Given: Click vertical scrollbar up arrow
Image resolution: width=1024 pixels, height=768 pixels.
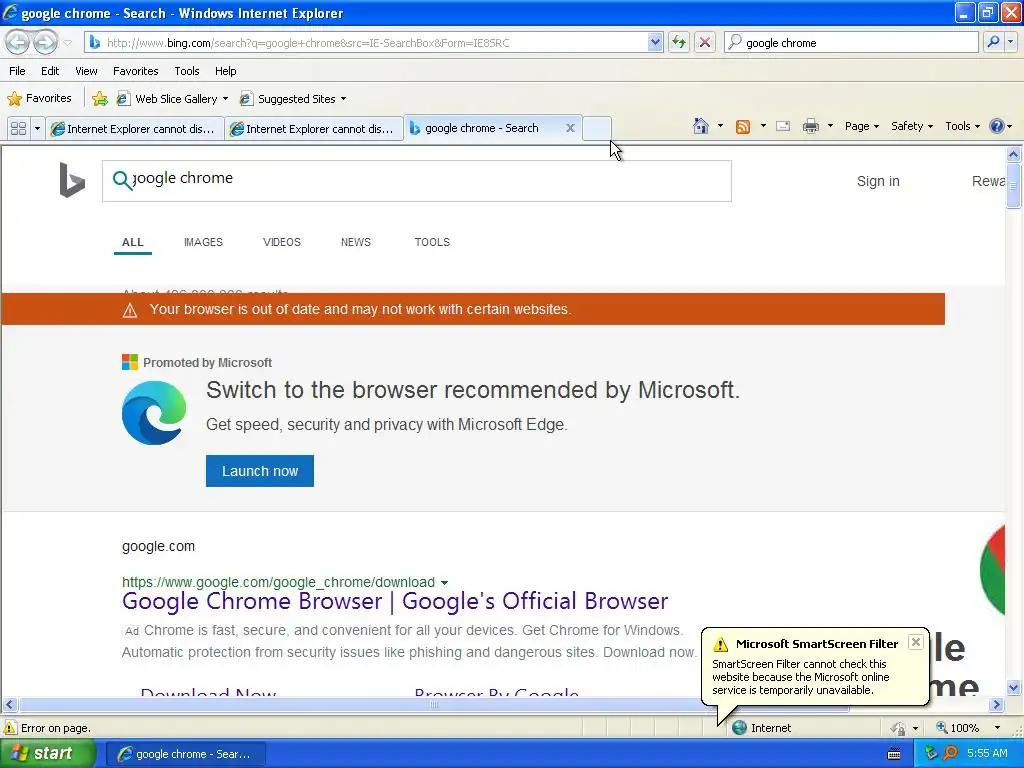Looking at the screenshot, I should (x=1014, y=155).
